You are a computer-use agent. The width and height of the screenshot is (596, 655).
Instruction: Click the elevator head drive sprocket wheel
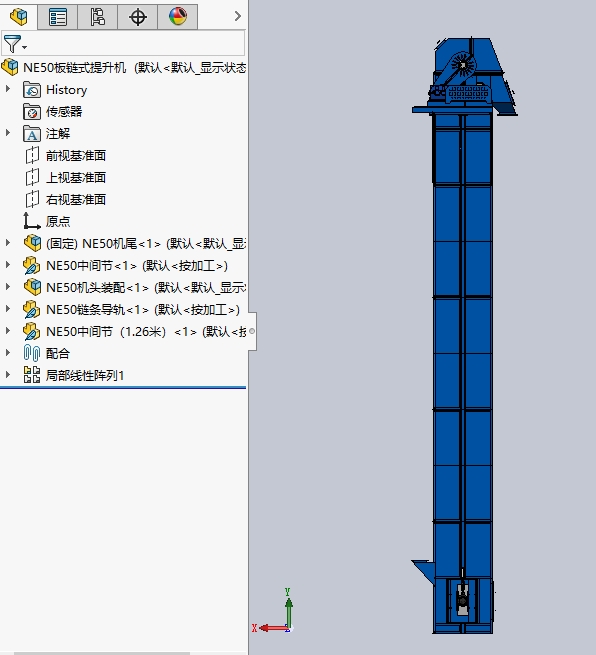463,65
